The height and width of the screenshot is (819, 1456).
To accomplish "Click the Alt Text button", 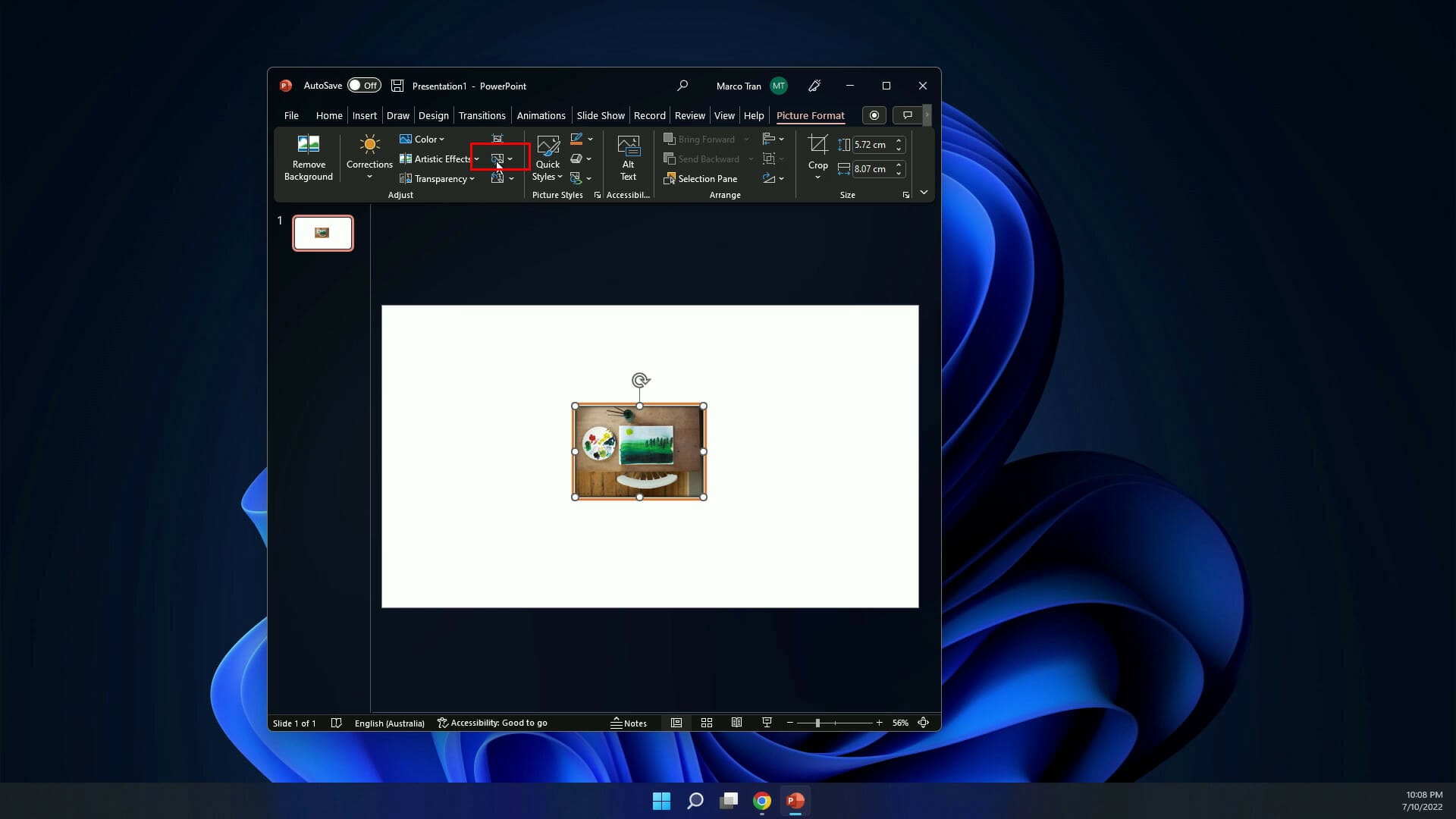I will (x=628, y=157).
